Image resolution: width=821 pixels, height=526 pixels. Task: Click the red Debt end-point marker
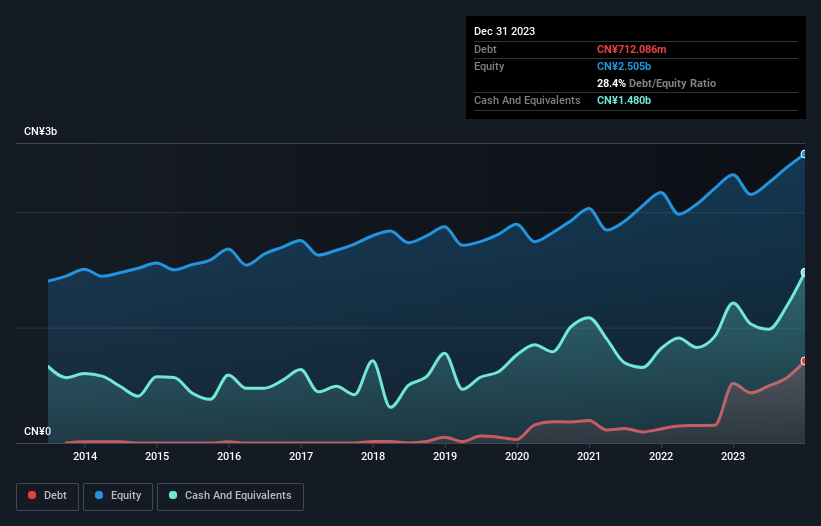[805, 361]
